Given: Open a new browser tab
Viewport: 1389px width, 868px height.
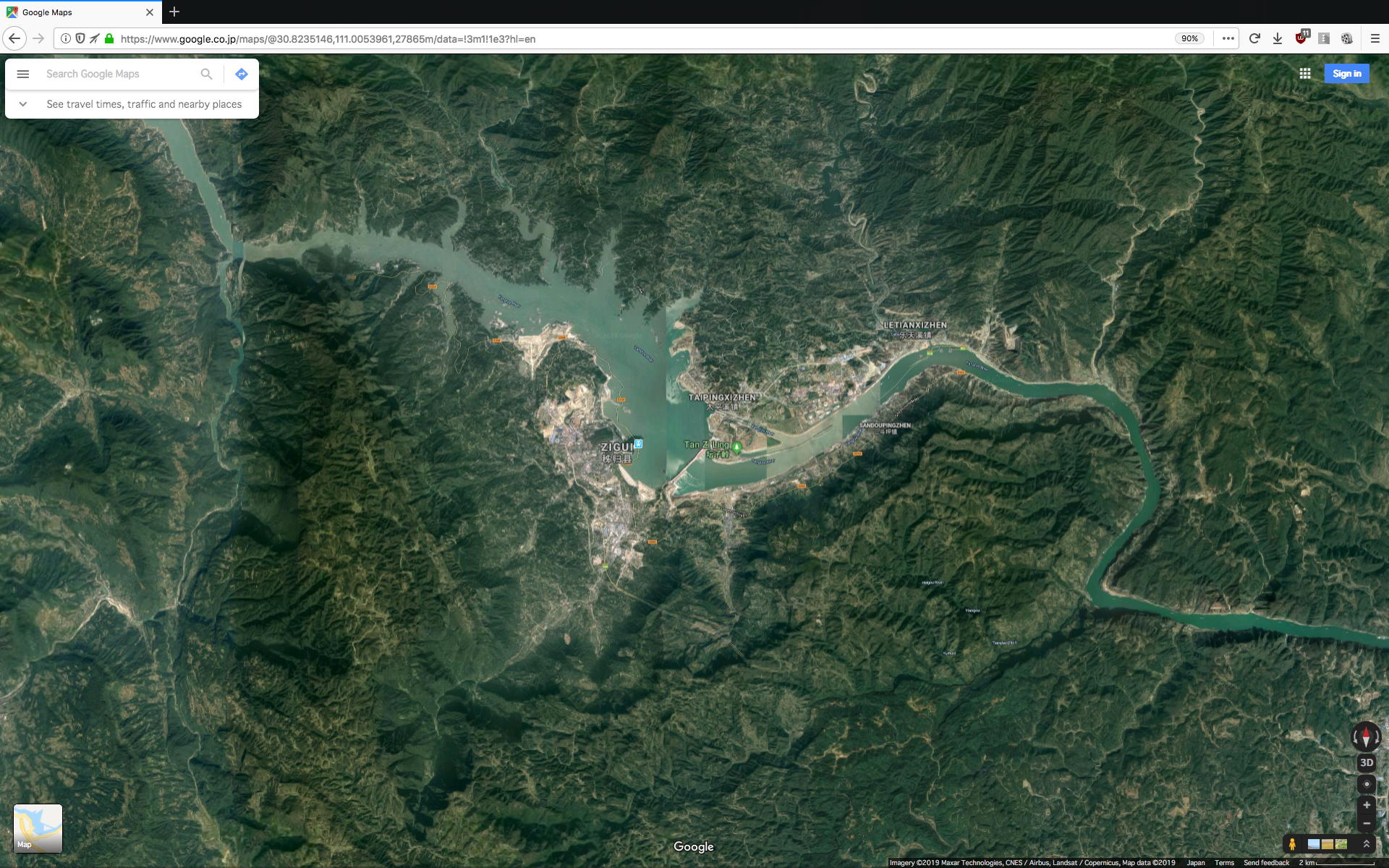Looking at the screenshot, I should (174, 12).
